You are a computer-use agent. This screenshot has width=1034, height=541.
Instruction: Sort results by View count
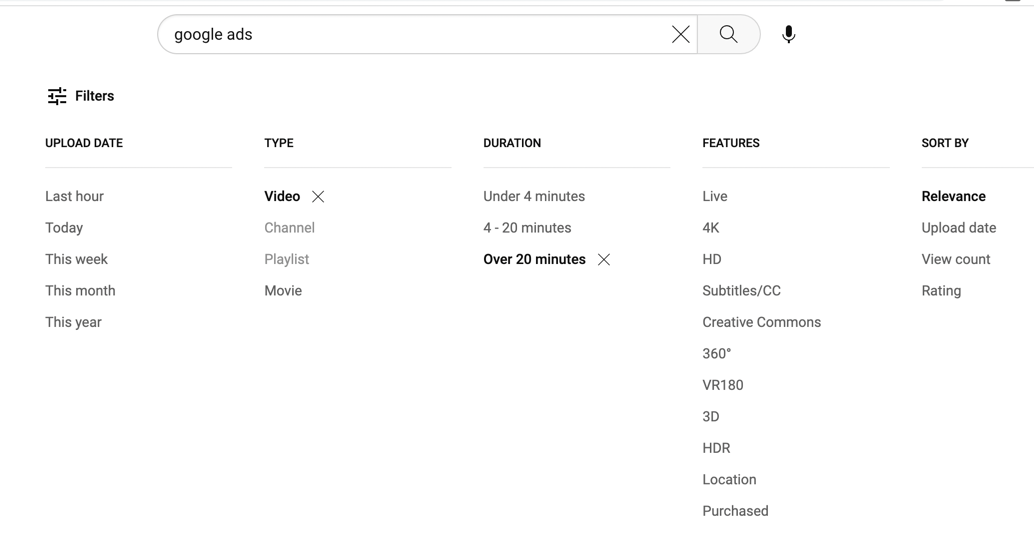[x=956, y=259]
